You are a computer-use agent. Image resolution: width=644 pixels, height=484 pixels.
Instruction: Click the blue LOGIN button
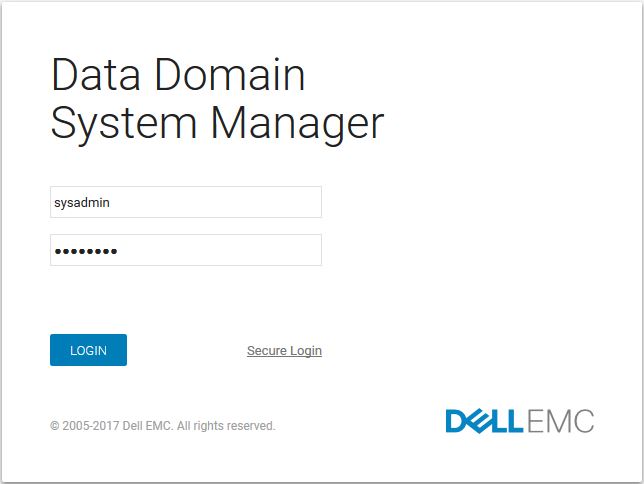coord(88,350)
